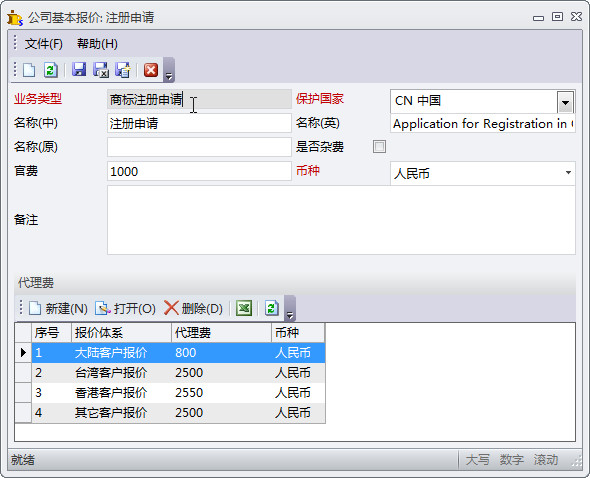The height and width of the screenshot is (478, 590).
Task: Refresh the agency fee list icon
Action: 272,308
